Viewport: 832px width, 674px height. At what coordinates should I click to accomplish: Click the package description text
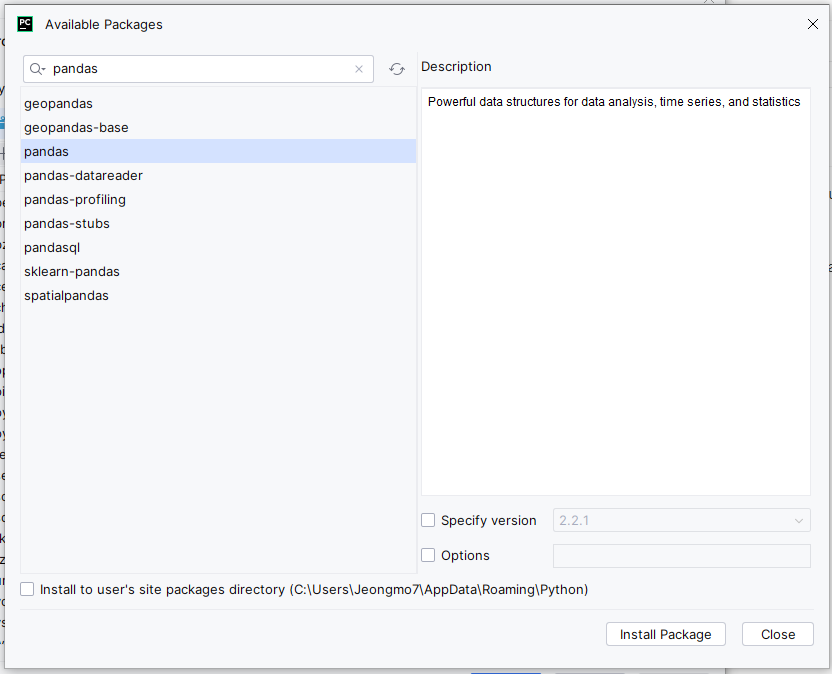[614, 102]
